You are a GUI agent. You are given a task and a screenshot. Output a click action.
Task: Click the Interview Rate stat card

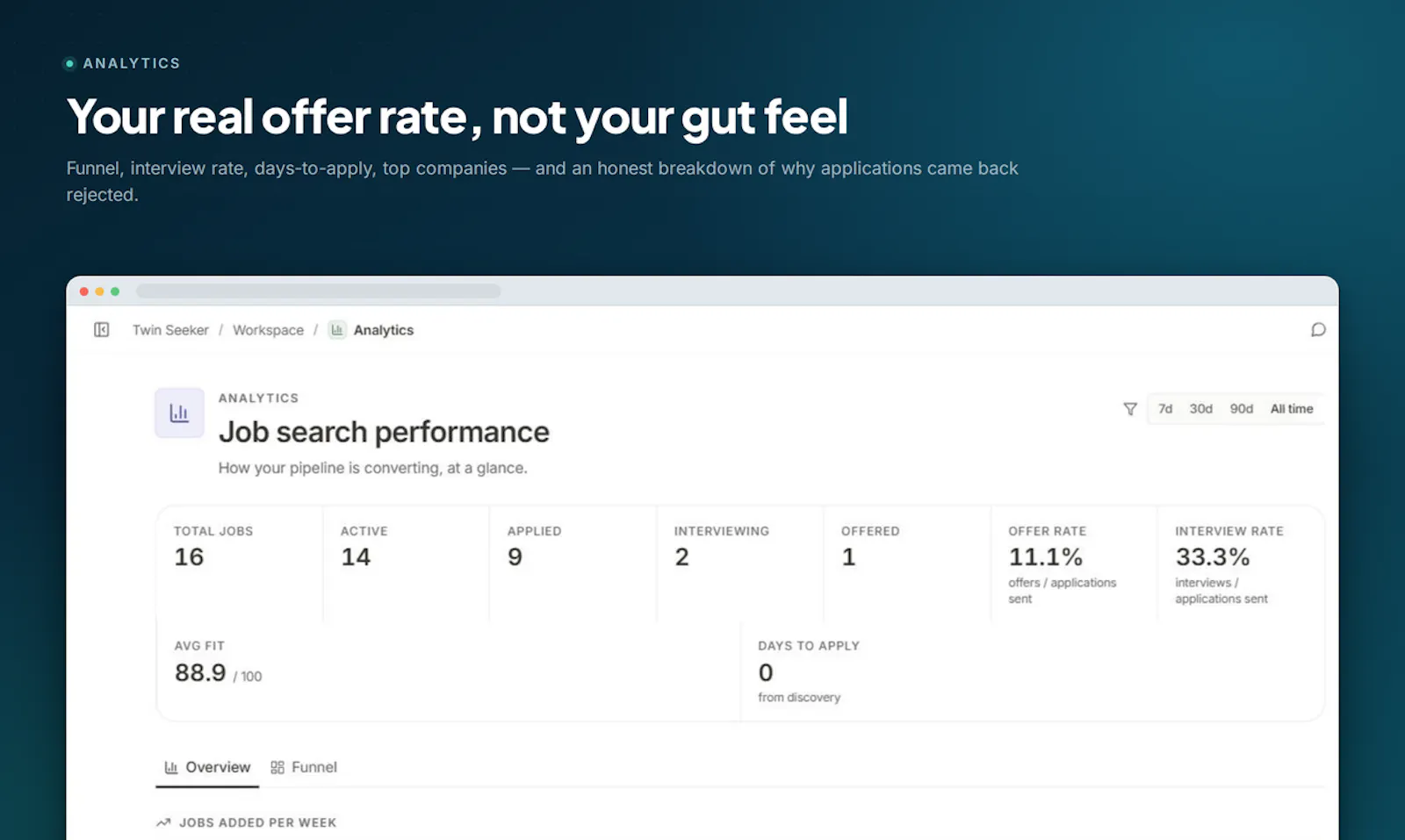tap(1241, 564)
